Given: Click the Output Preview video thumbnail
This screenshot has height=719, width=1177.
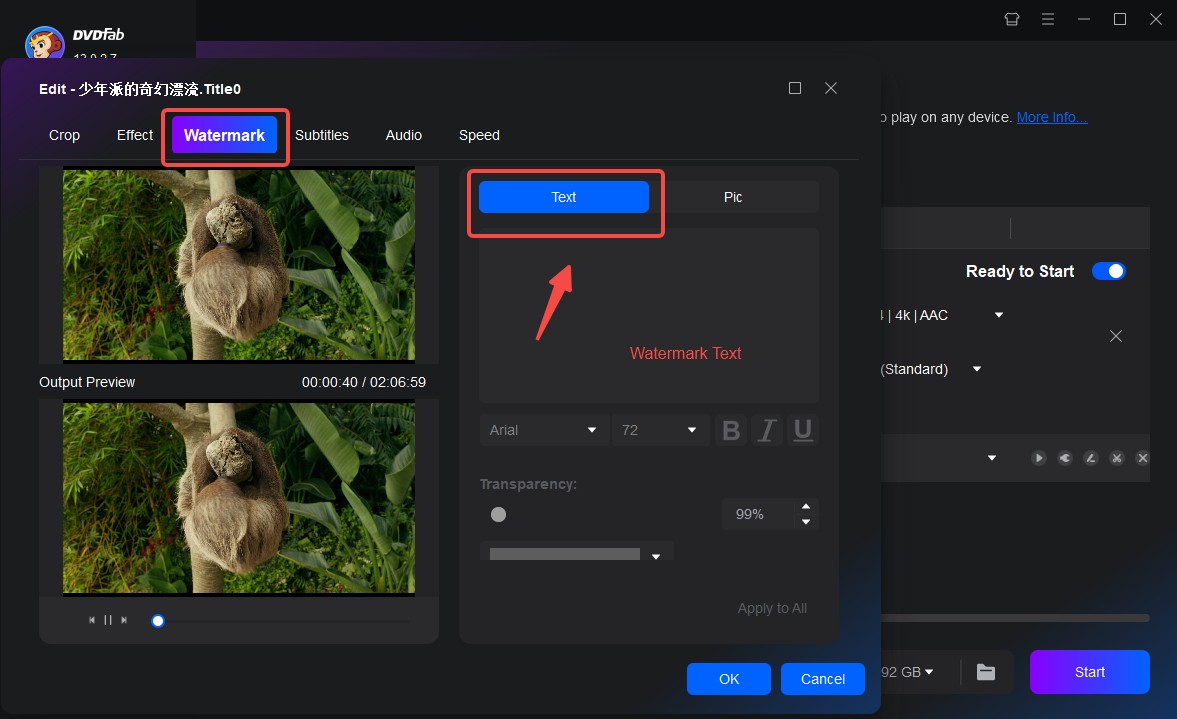Looking at the screenshot, I should pos(239,498).
